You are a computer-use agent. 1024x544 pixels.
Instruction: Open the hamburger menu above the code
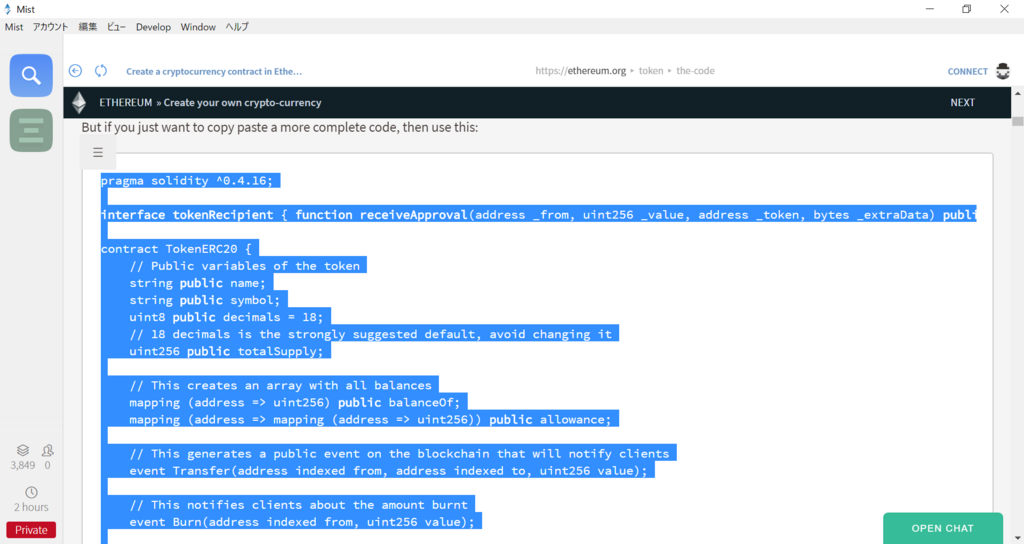(98, 152)
